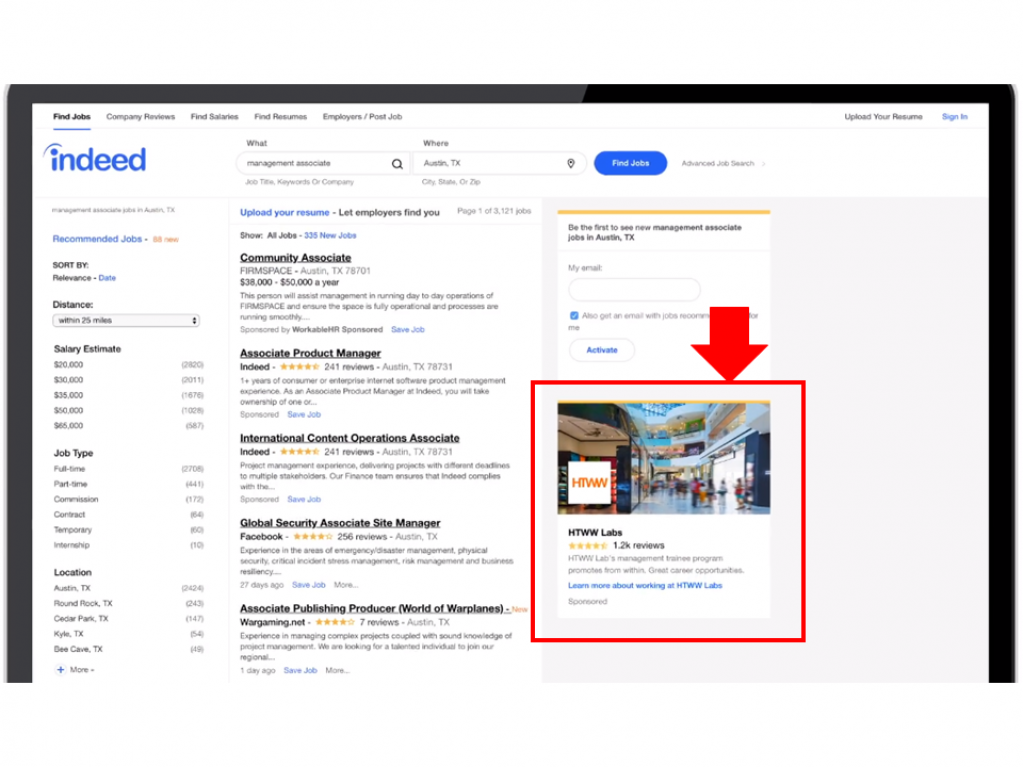The image size is (1023, 767).
Task: Open Global Security Associate Site Manager listing
Action: click(x=340, y=523)
